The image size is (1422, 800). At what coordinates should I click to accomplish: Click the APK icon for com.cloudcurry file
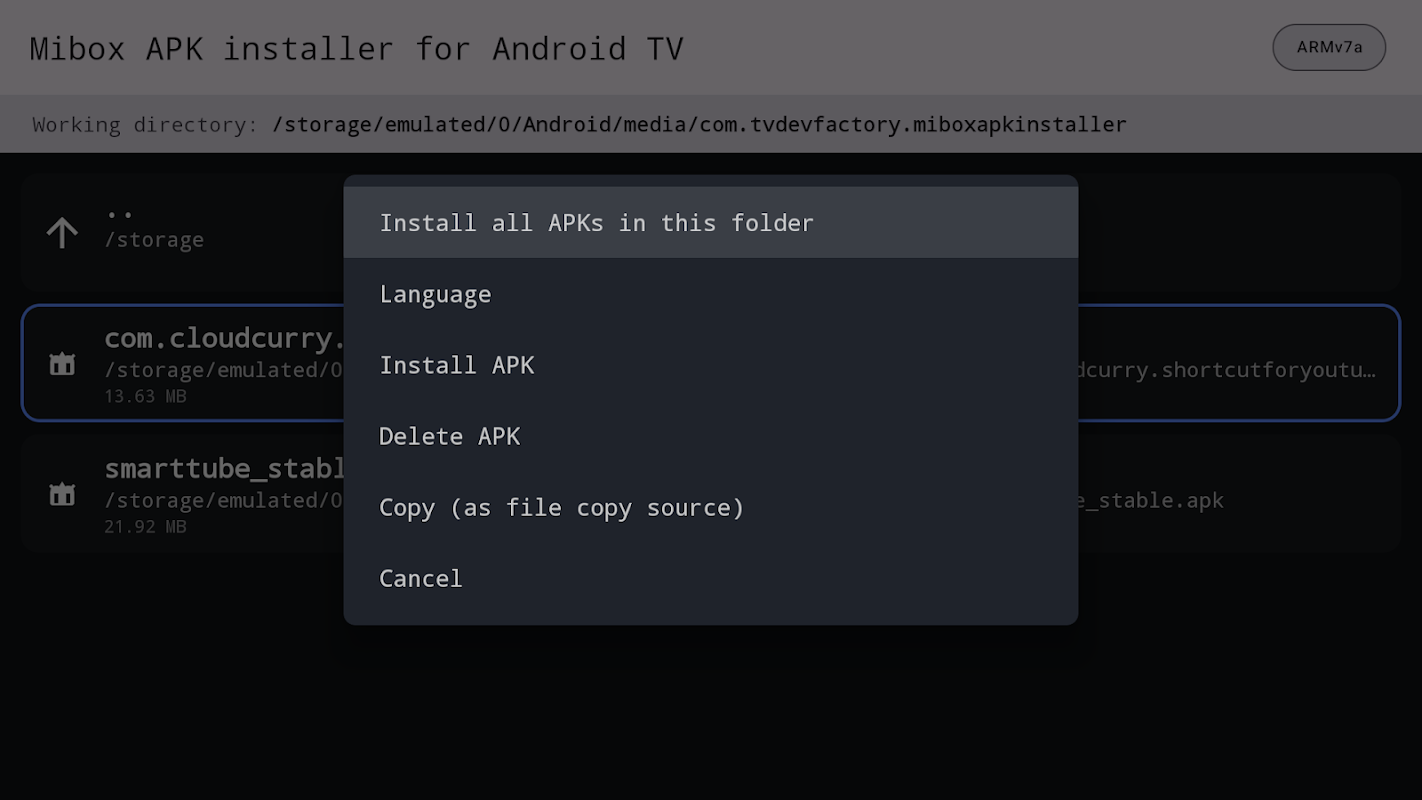click(x=62, y=364)
